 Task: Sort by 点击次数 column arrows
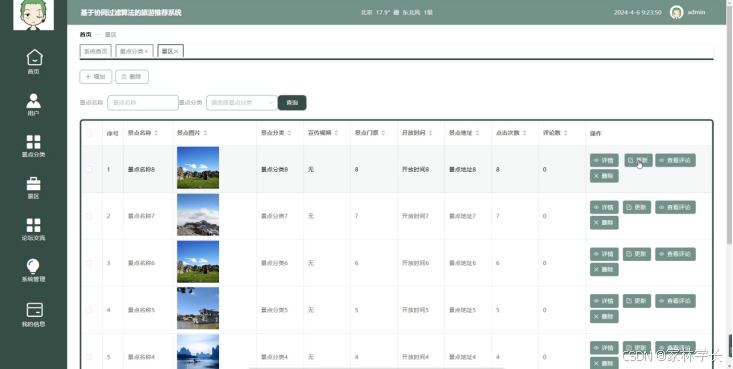coord(524,133)
